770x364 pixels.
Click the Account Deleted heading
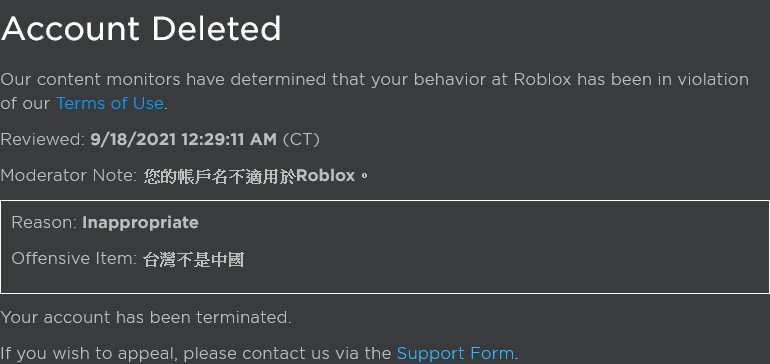(x=141, y=29)
